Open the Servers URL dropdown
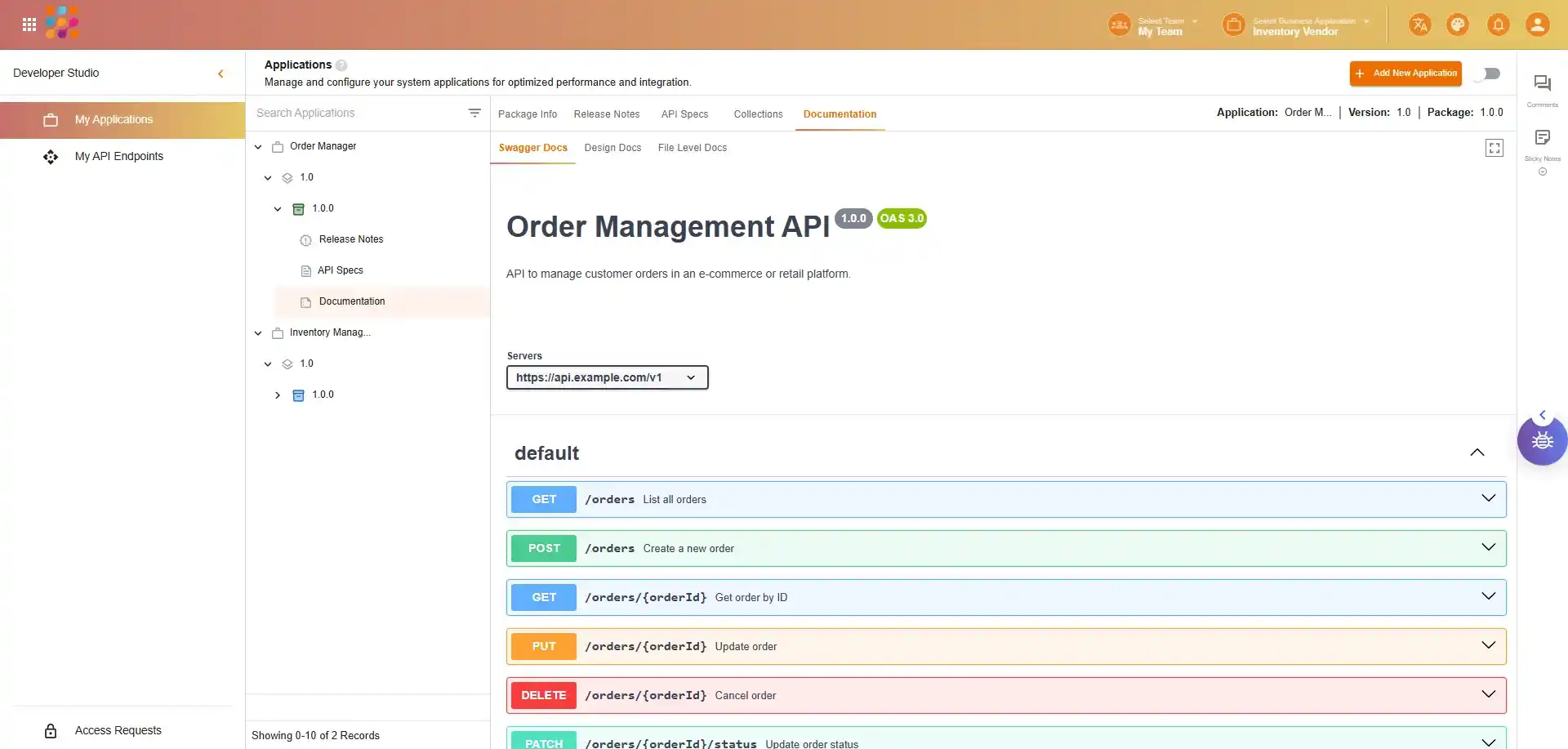Image resolution: width=1568 pixels, height=749 pixels. pyautogui.click(x=607, y=377)
